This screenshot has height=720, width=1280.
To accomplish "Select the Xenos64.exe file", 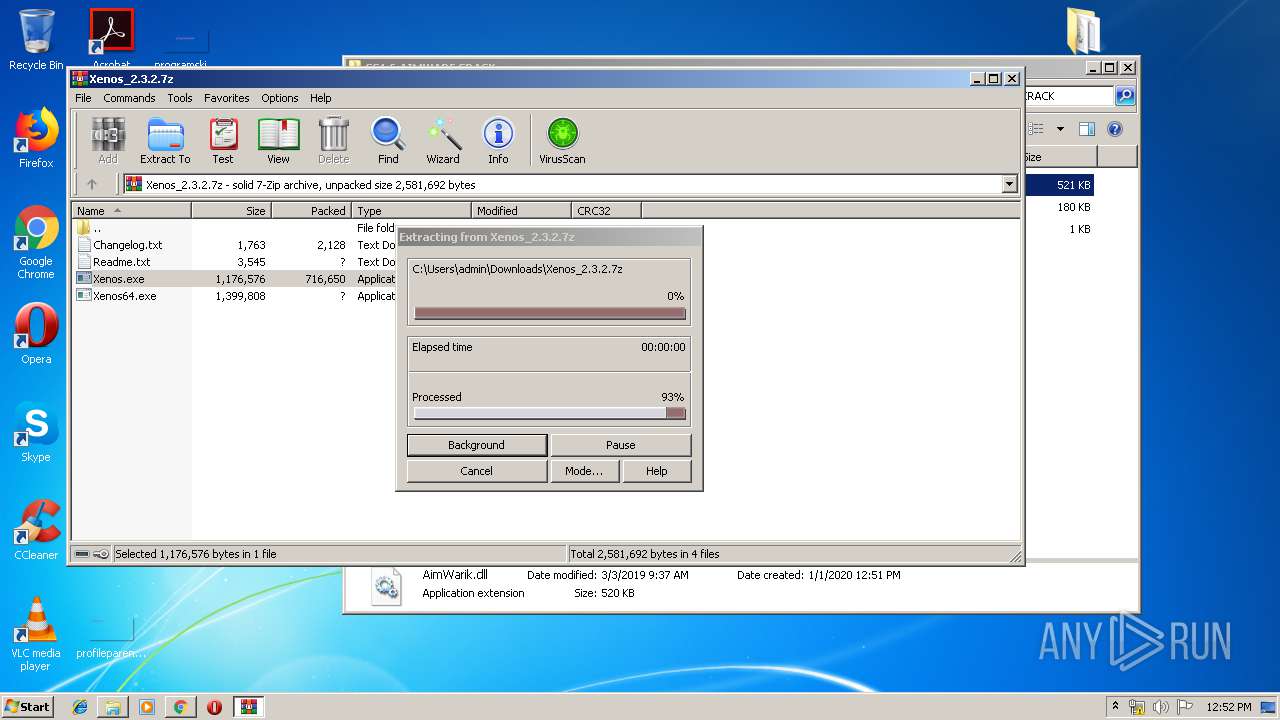I will [124, 296].
